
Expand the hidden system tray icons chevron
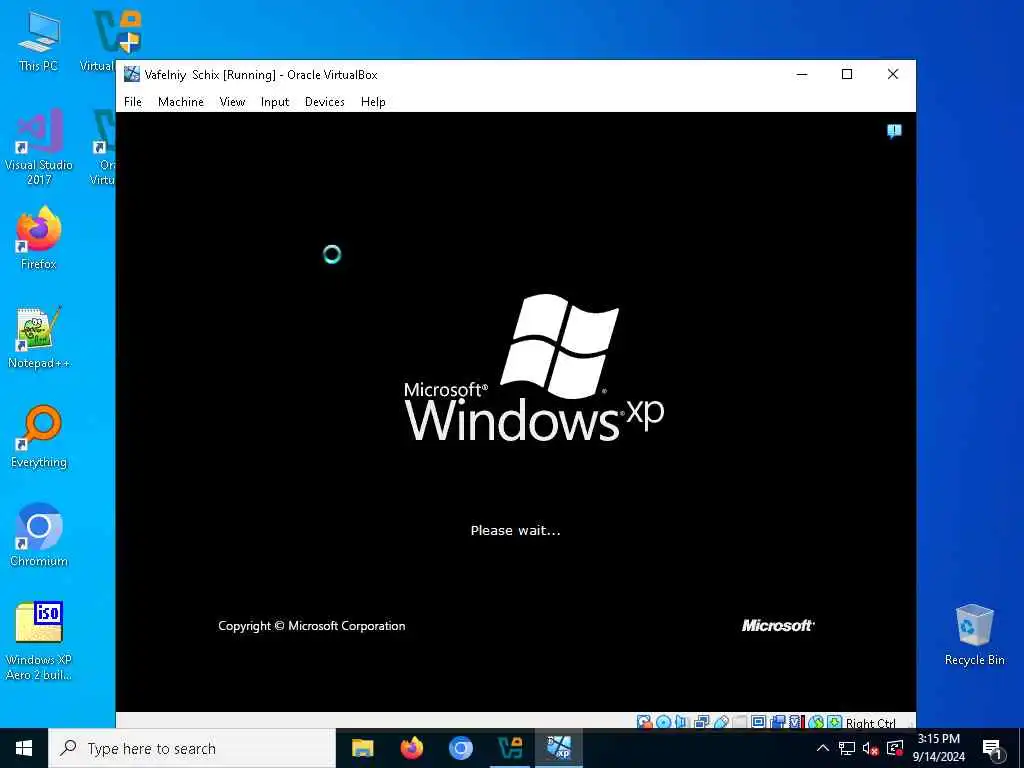[x=823, y=748]
